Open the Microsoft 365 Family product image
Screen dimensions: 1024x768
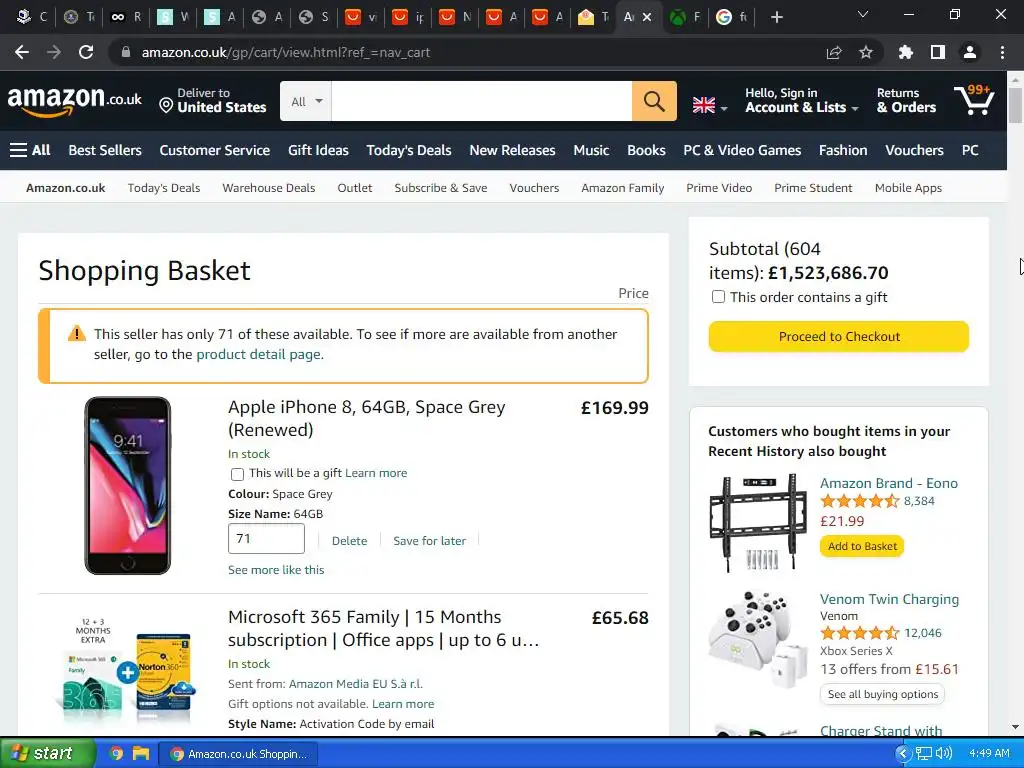(126, 671)
